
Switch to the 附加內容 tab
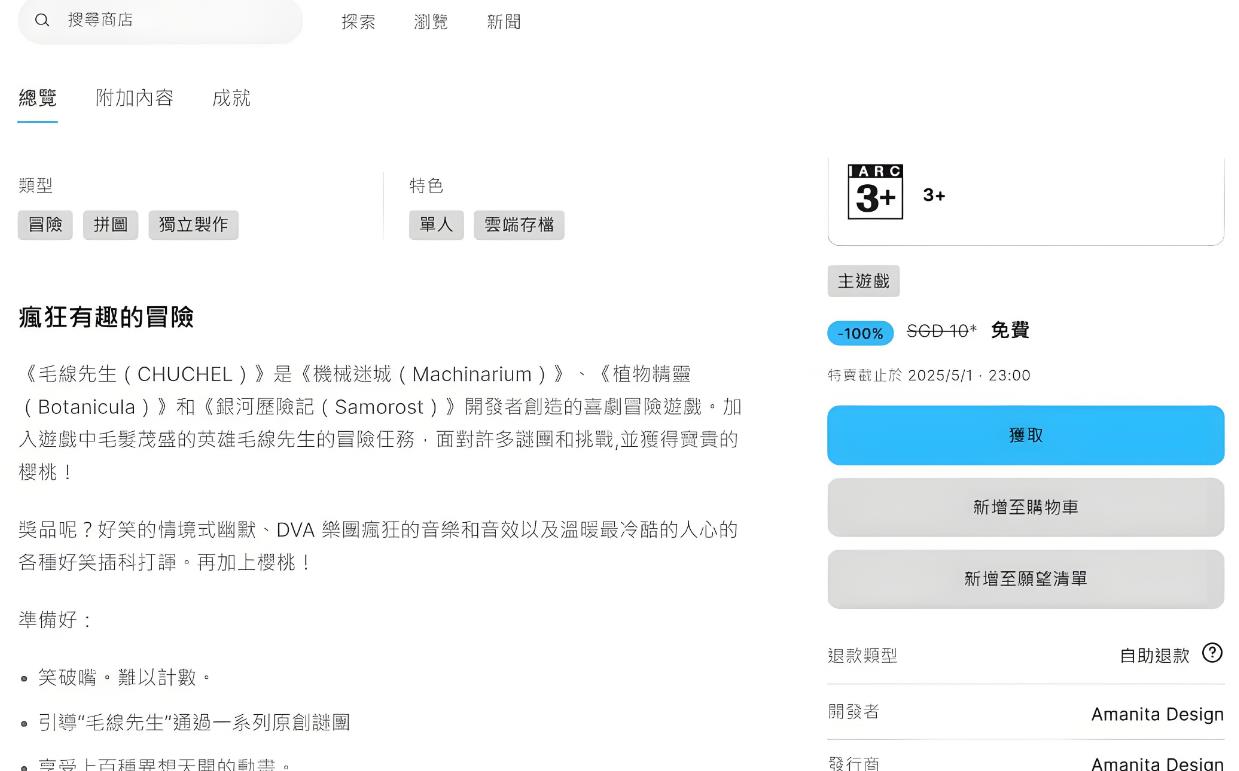[x=135, y=98]
